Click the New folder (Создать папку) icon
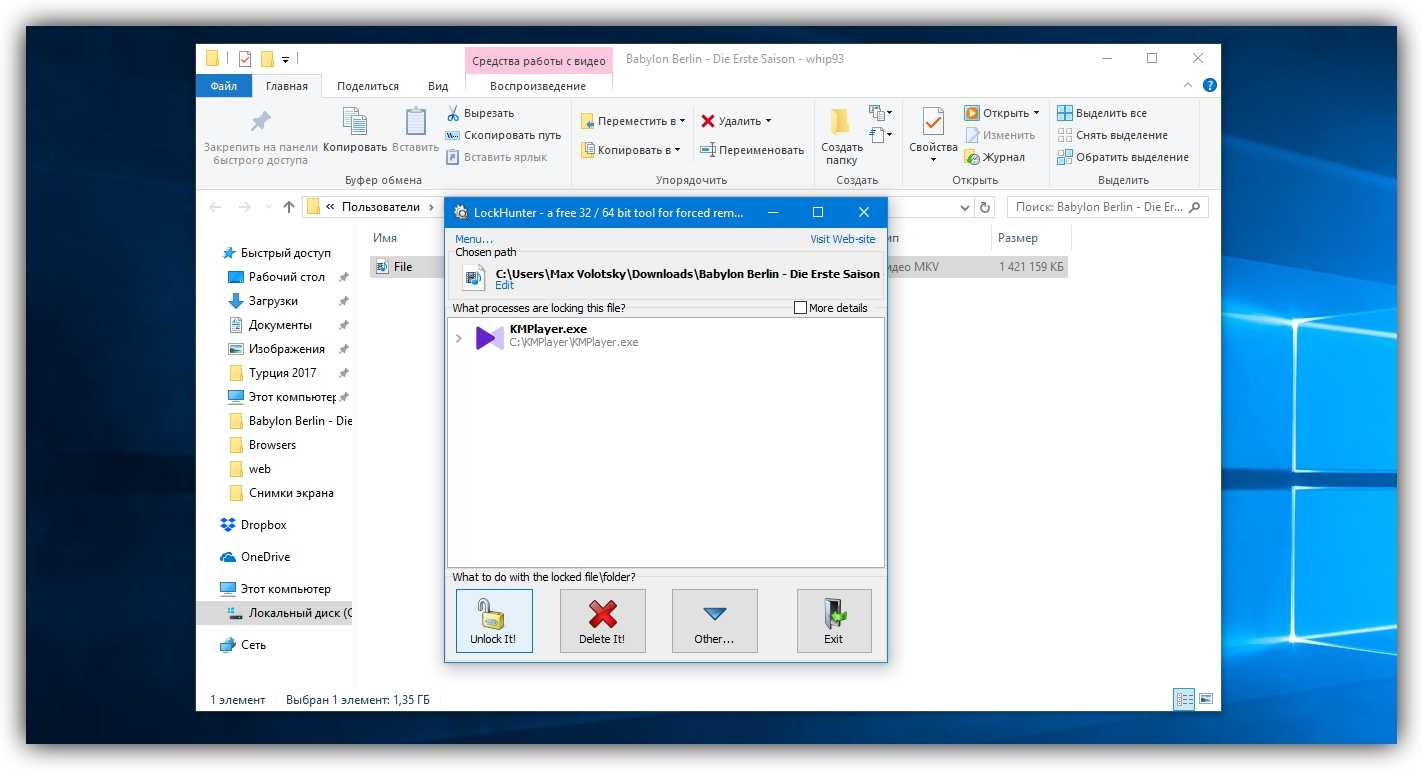This screenshot has width=1422, height=769. (x=841, y=122)
